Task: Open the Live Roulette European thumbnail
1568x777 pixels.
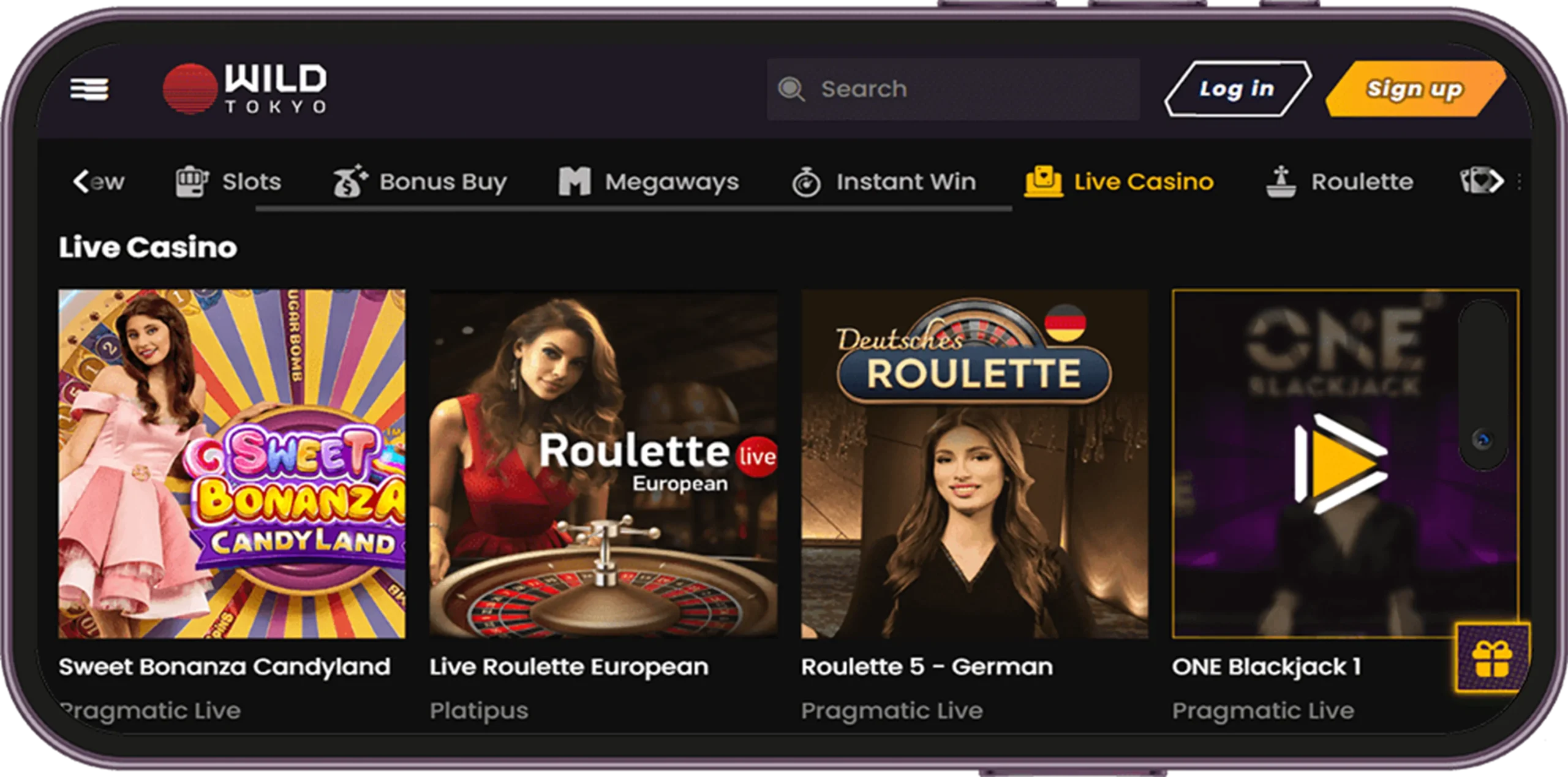Action: coord(603,464)
